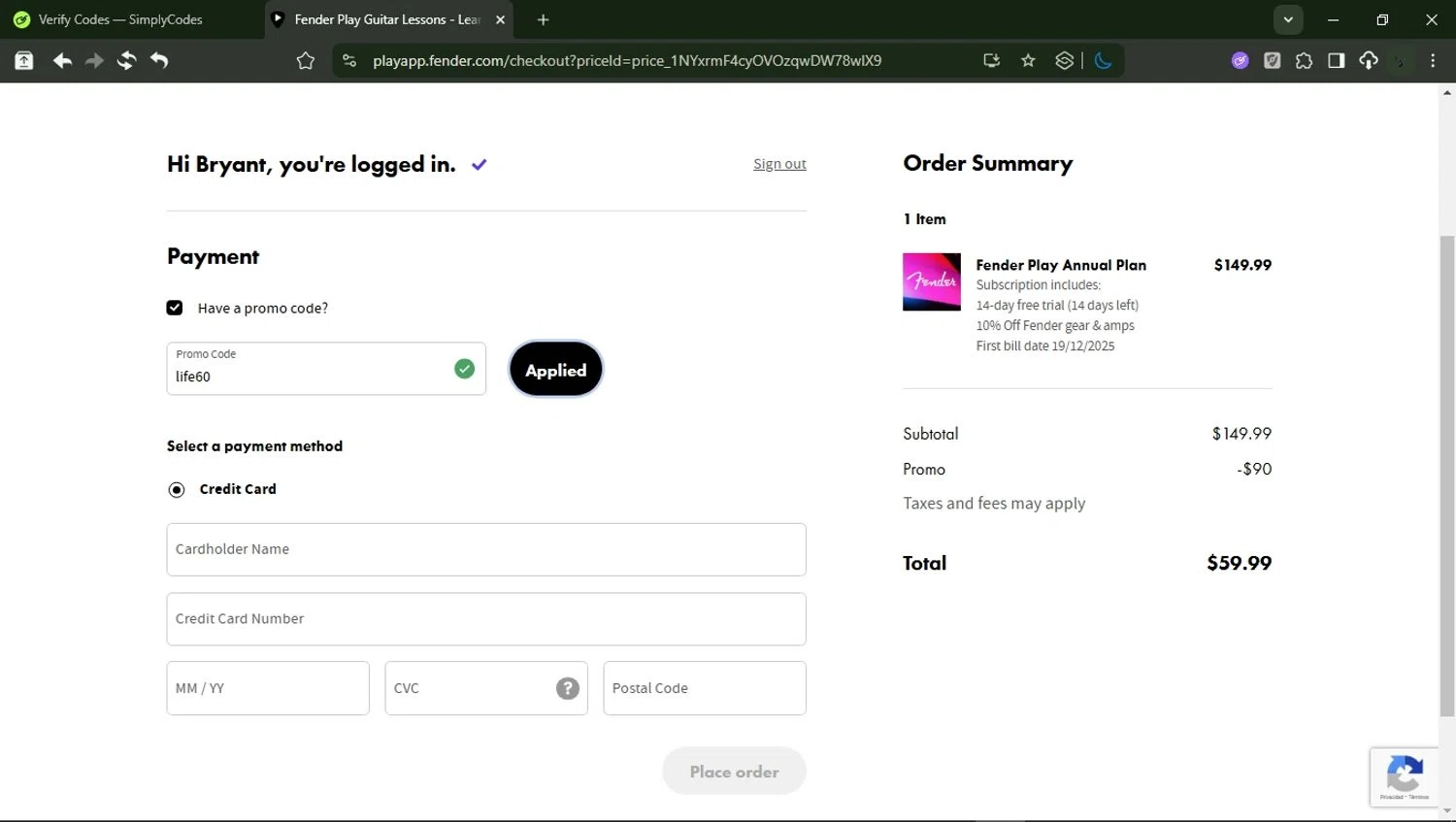
Task: Click the layers icon in address bar
Action: (1065, 61)
